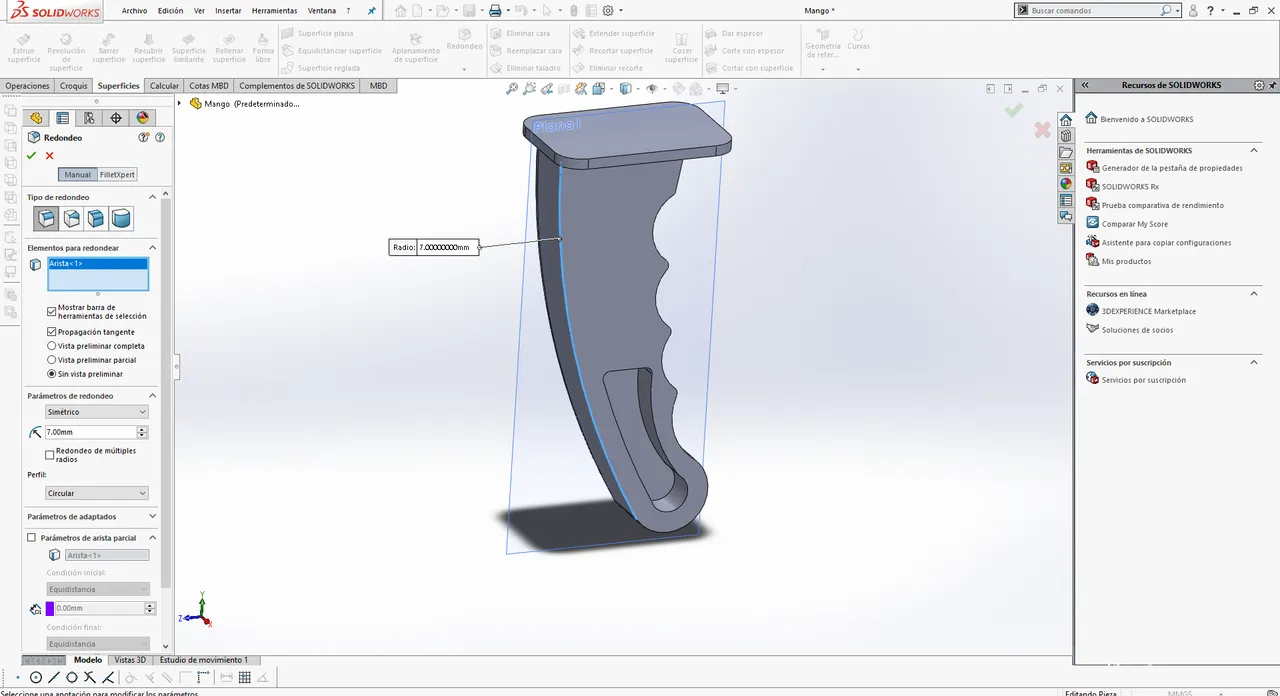
Task: Toggle Mostrar barra de herramientas de selección
Action: tap(52, 311)
